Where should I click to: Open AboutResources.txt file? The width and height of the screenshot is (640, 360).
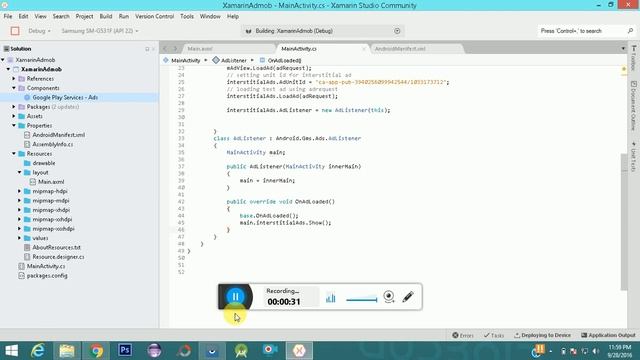[x=56, y=247]
